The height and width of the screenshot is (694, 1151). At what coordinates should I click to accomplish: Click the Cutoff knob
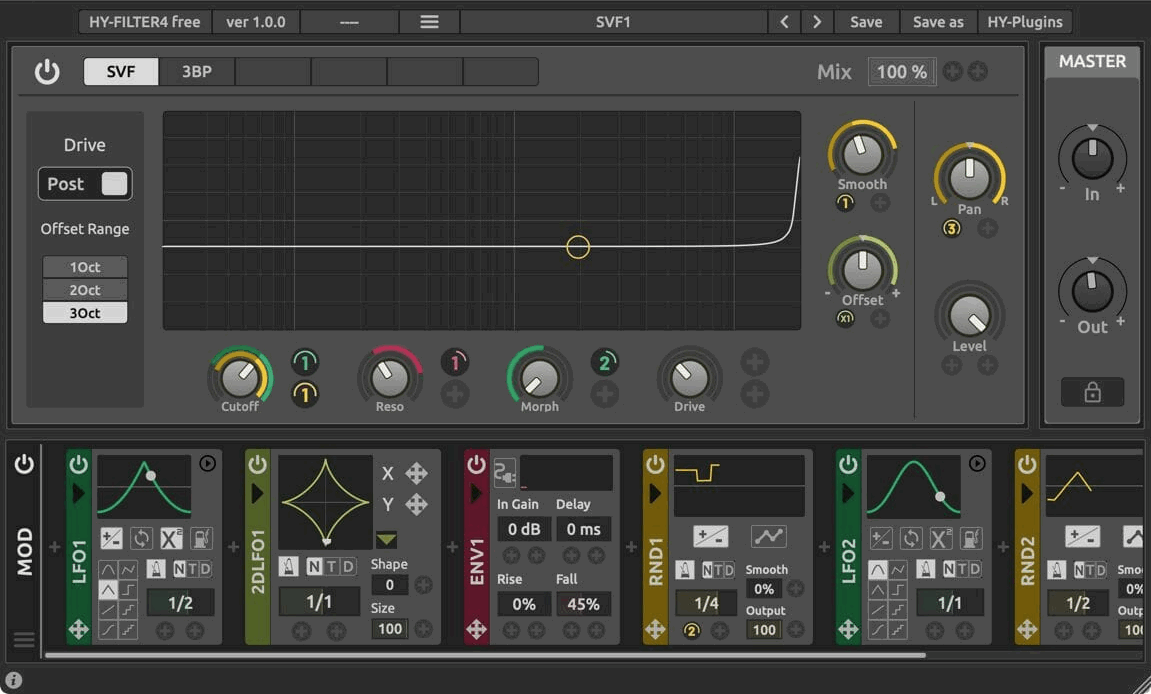click(239, 377)
